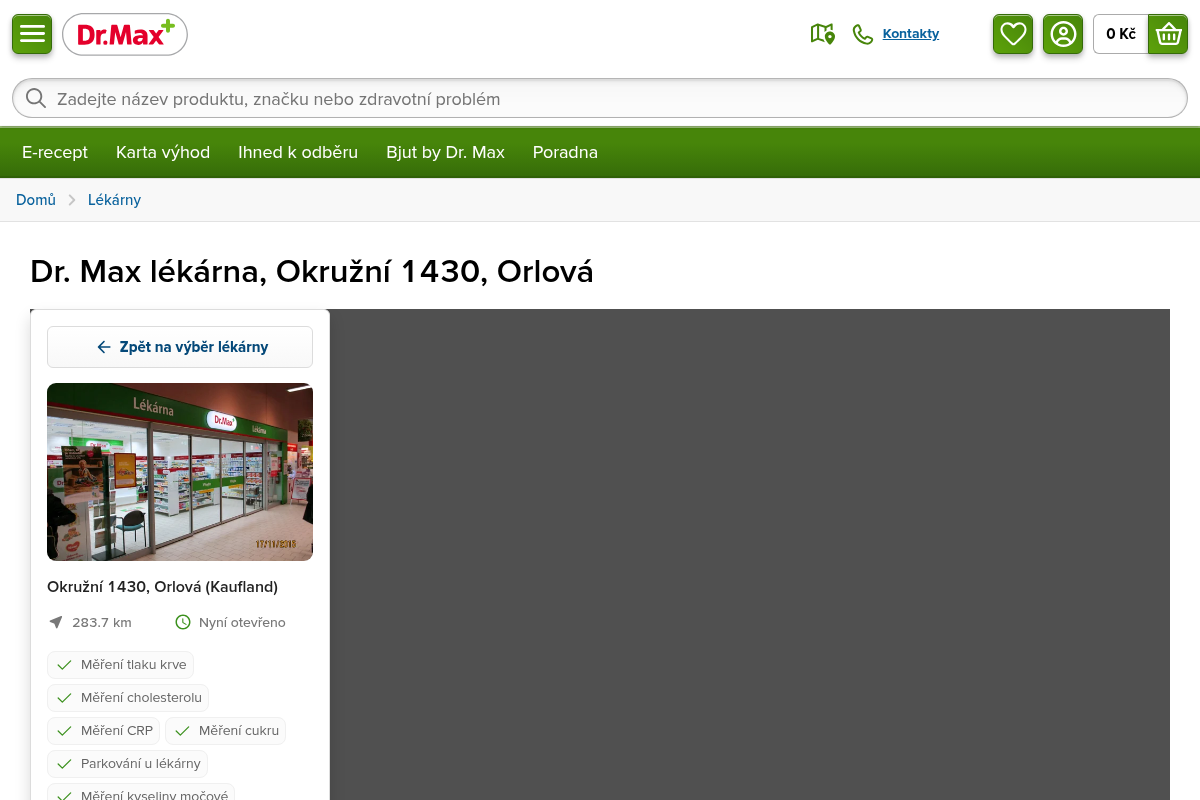This screenshot has width=1200, height=800.
Task: Open the E-recept menu item
Action: pos(55,152)
